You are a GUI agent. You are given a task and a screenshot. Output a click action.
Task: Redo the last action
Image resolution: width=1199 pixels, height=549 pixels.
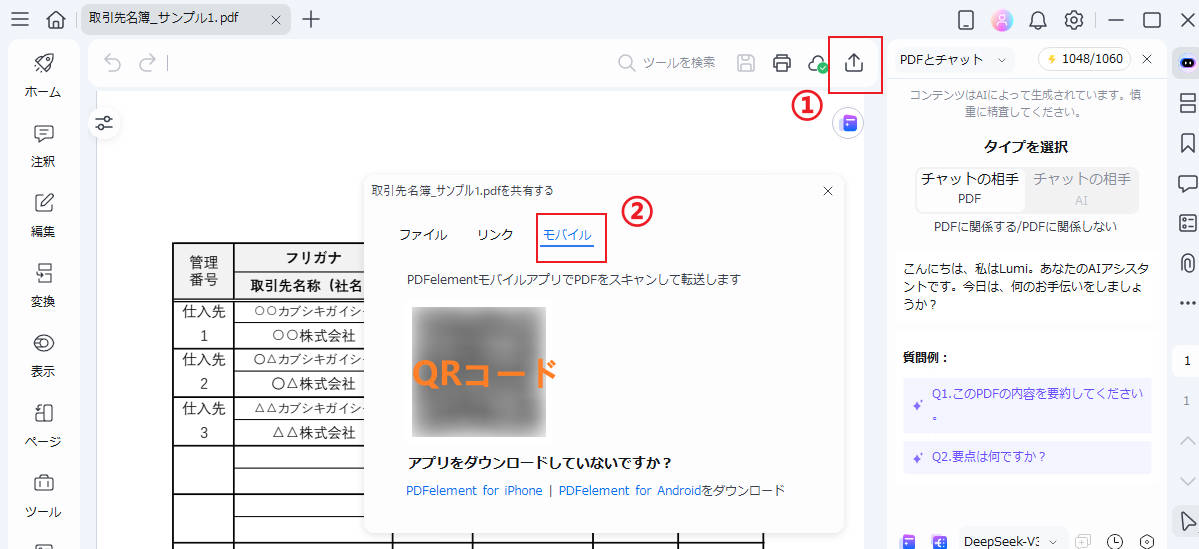click(x=148, y=63)
